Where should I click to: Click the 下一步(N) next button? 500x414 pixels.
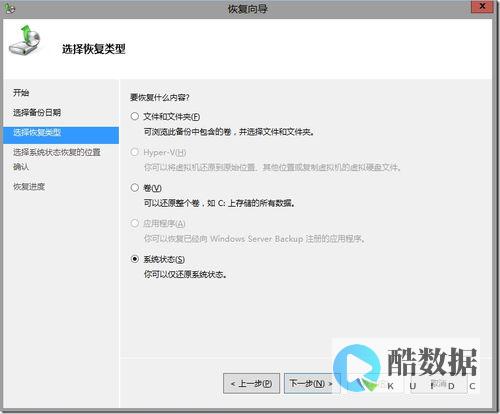click(311, 383)
